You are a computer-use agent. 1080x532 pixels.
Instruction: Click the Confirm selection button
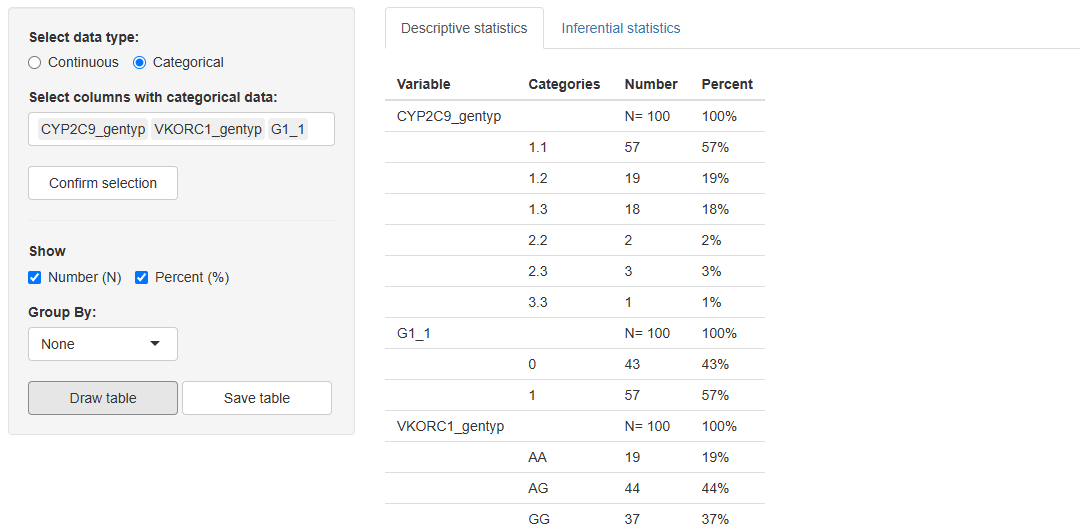[103, 183]
